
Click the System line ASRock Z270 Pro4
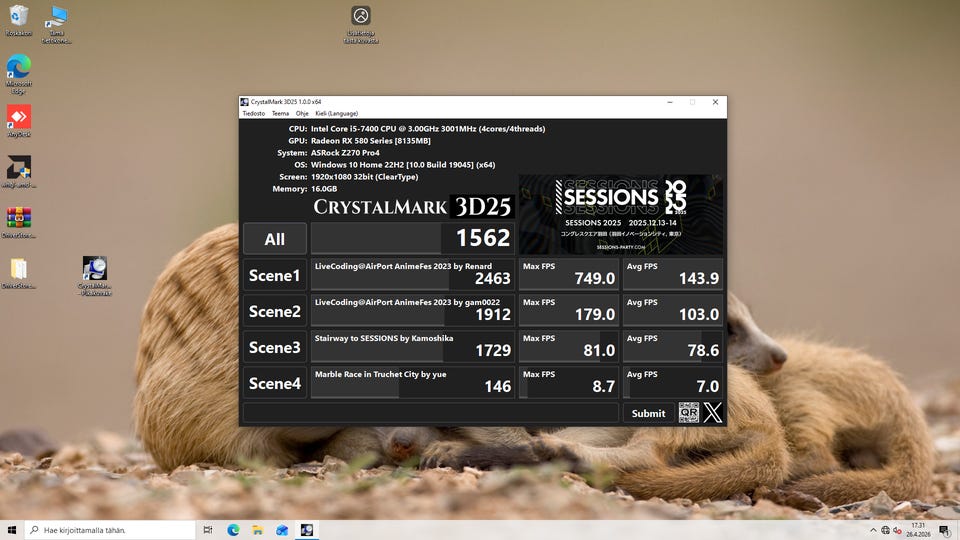(x=345, y=152)
